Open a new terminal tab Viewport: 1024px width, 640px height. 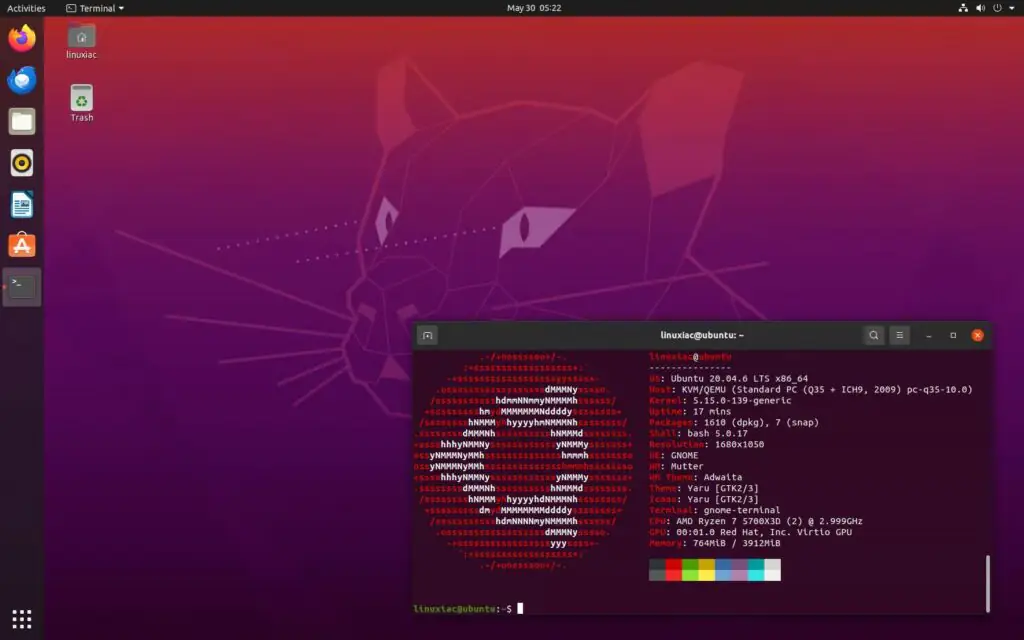tap(428, 335)
